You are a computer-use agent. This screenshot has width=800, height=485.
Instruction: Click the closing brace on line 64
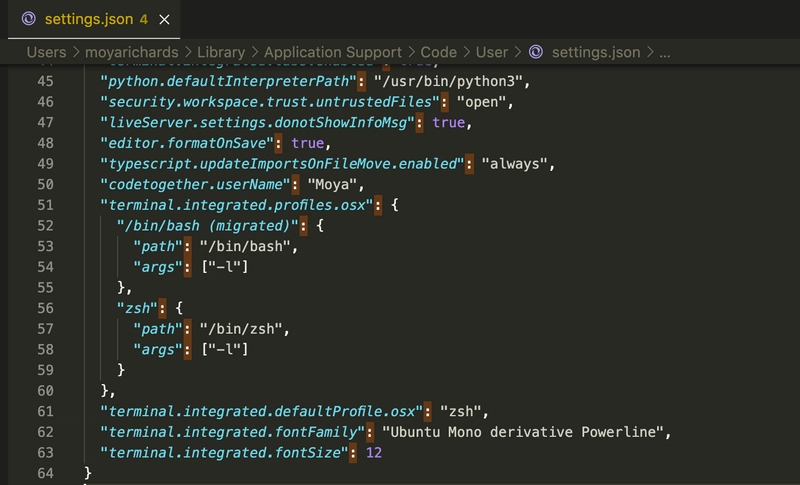(x=88, y=473)
